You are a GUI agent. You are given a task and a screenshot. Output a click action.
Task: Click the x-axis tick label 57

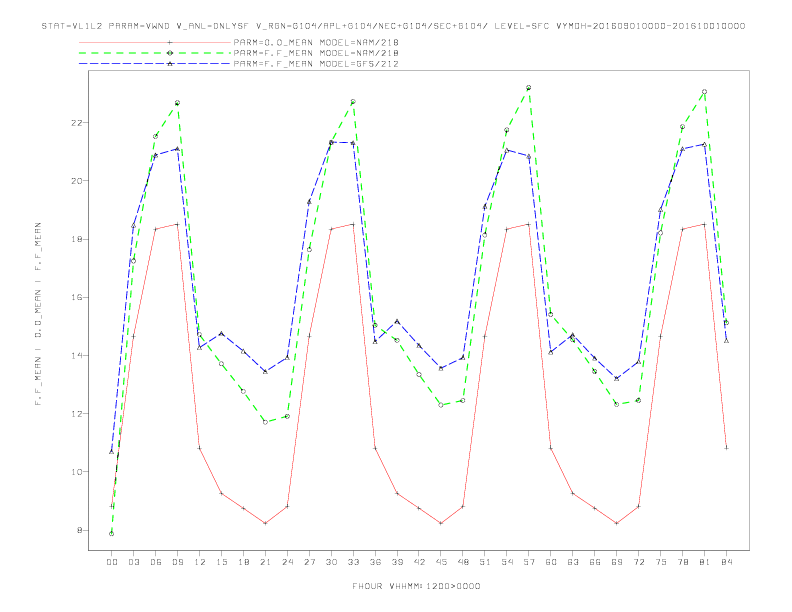(529, 562)
